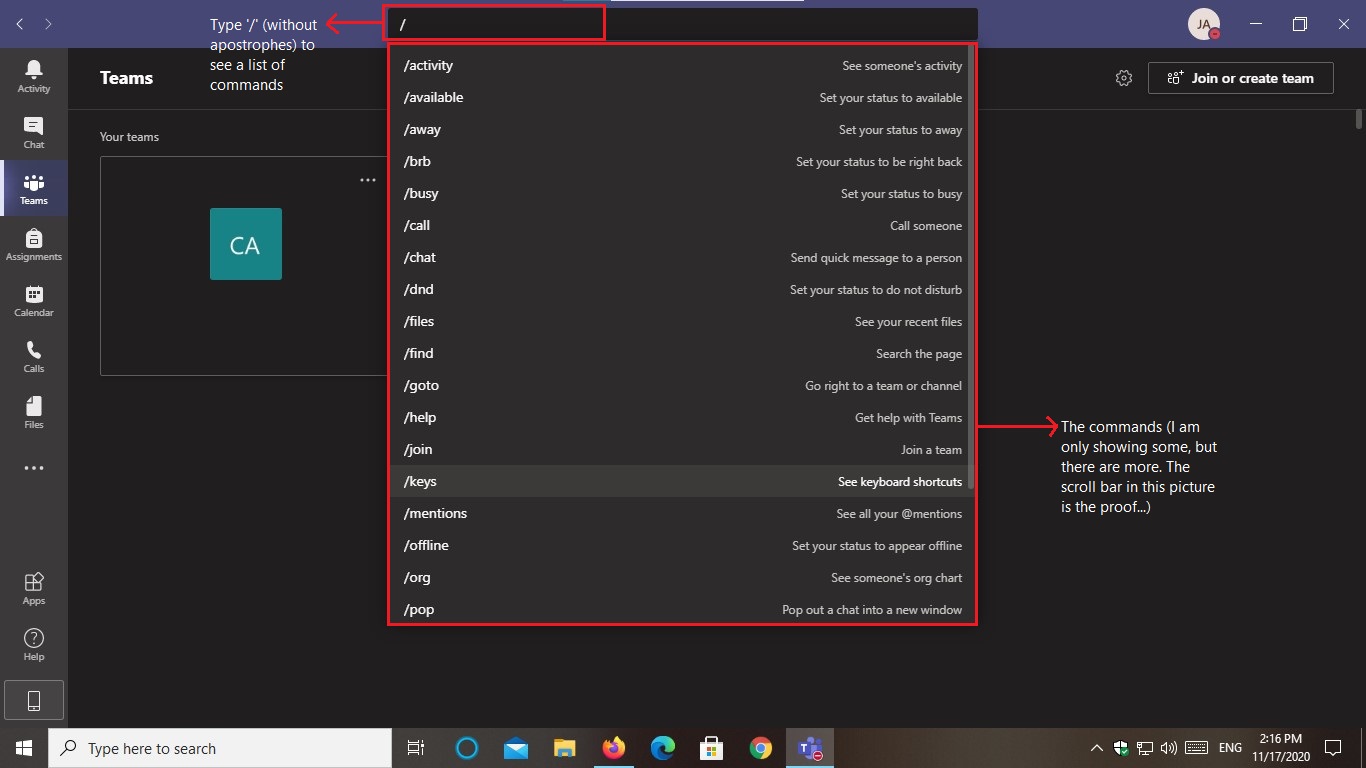Open Assignments in the sidebar

pos(34,244)
